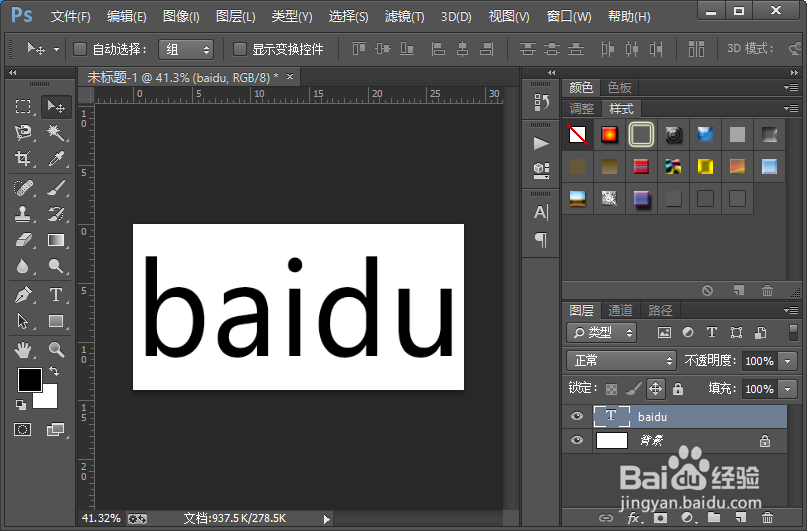
Task: Select the Rectangular Marquee tool
Action: (23, 107)
